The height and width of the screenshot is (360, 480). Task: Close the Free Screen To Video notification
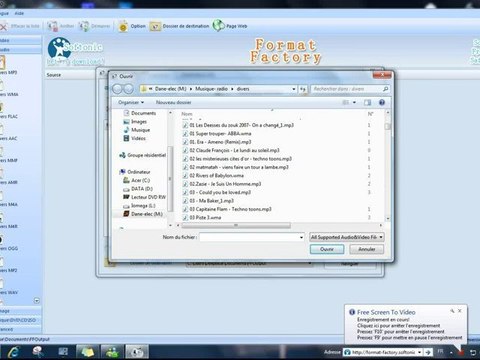click(460, 311)
